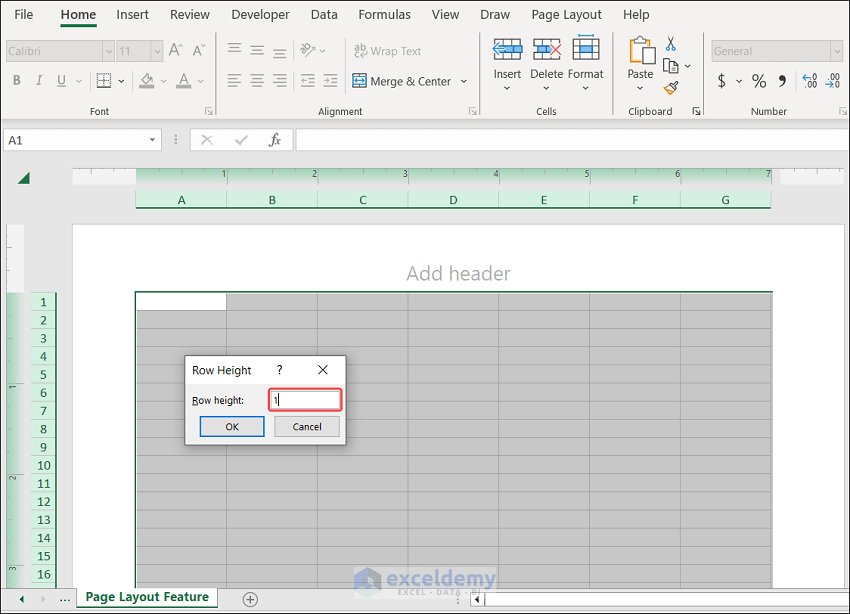Open the Number Format General dropdown
The width and height of the screenshot is (850, 614).
coord(837,51)
